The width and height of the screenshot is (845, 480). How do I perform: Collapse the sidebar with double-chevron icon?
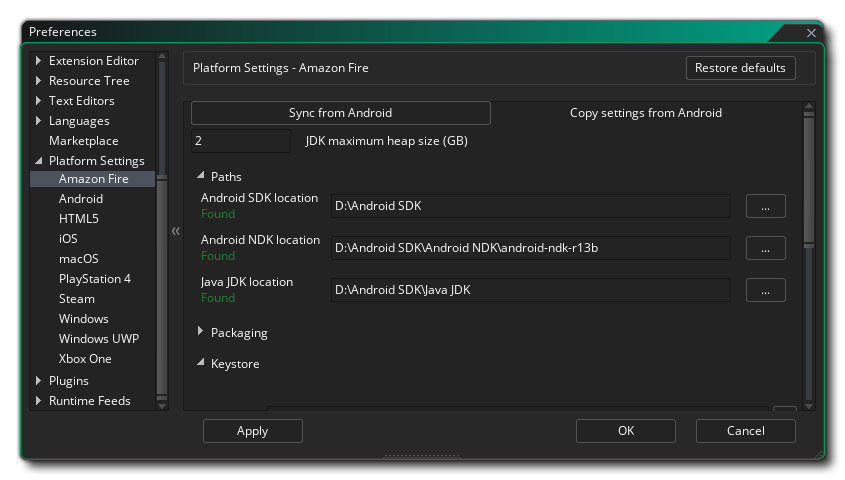[x=176, y=231]
